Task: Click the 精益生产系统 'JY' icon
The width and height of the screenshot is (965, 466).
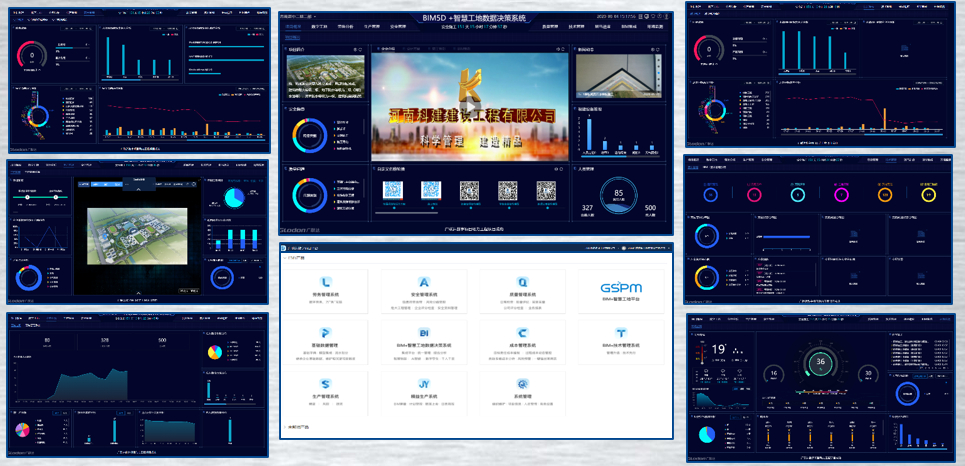Action: pyautogui.click(x=424, y=383)
